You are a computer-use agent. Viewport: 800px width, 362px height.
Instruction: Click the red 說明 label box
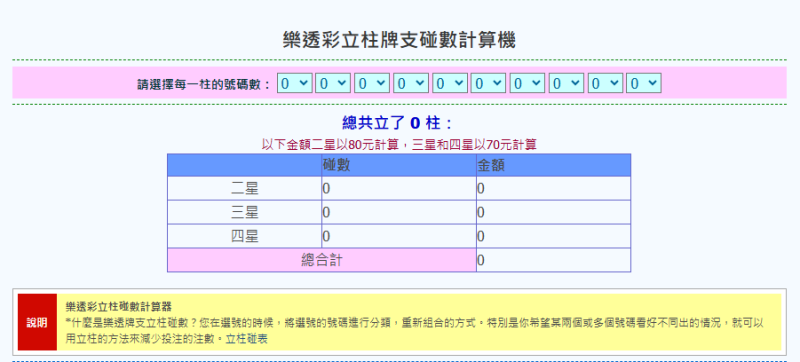pyautogui.click(x=37, y=322)
